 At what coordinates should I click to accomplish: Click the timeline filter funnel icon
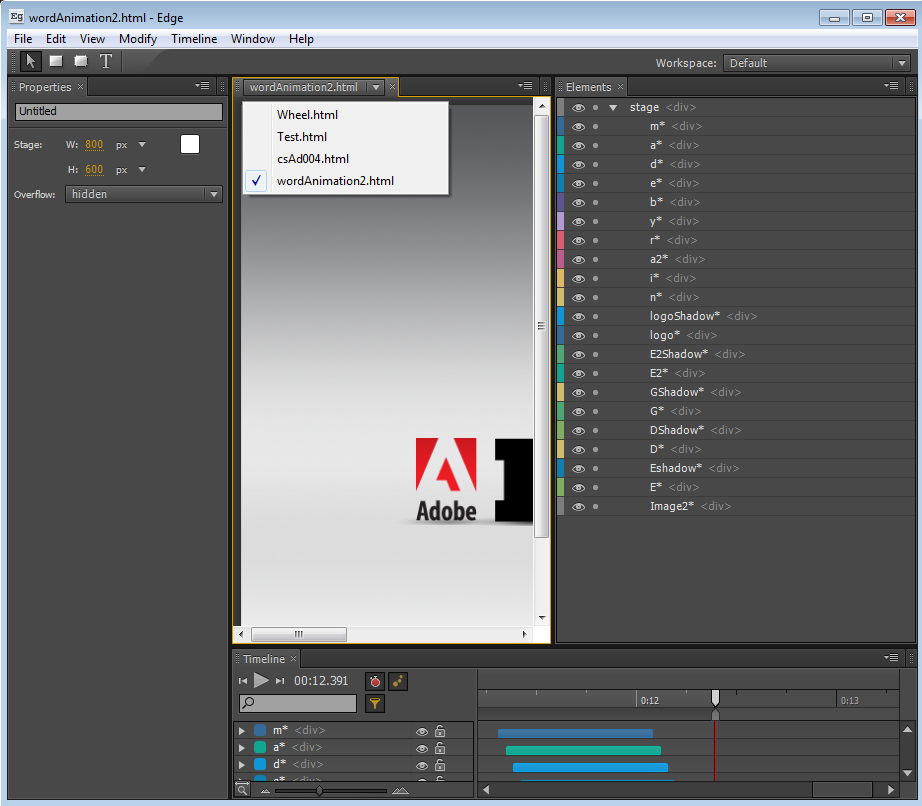(x=375, y=703)
